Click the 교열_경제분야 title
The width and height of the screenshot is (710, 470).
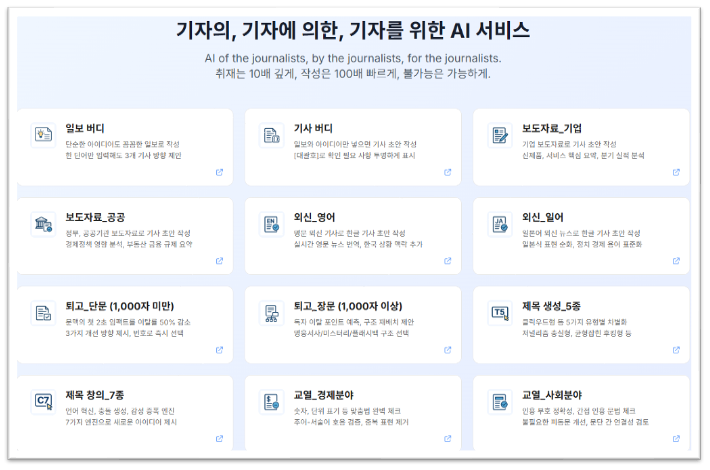[x=323, y=395]
